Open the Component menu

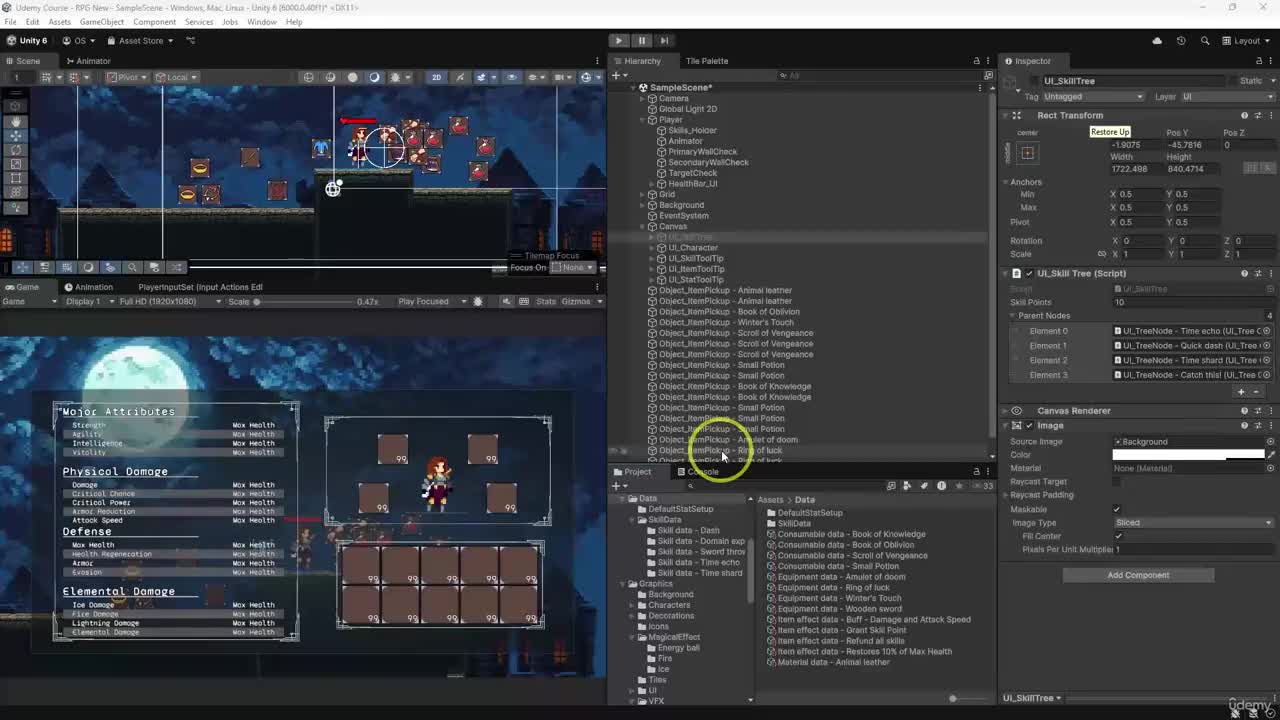pyautogui.click(x=154, y=22)
